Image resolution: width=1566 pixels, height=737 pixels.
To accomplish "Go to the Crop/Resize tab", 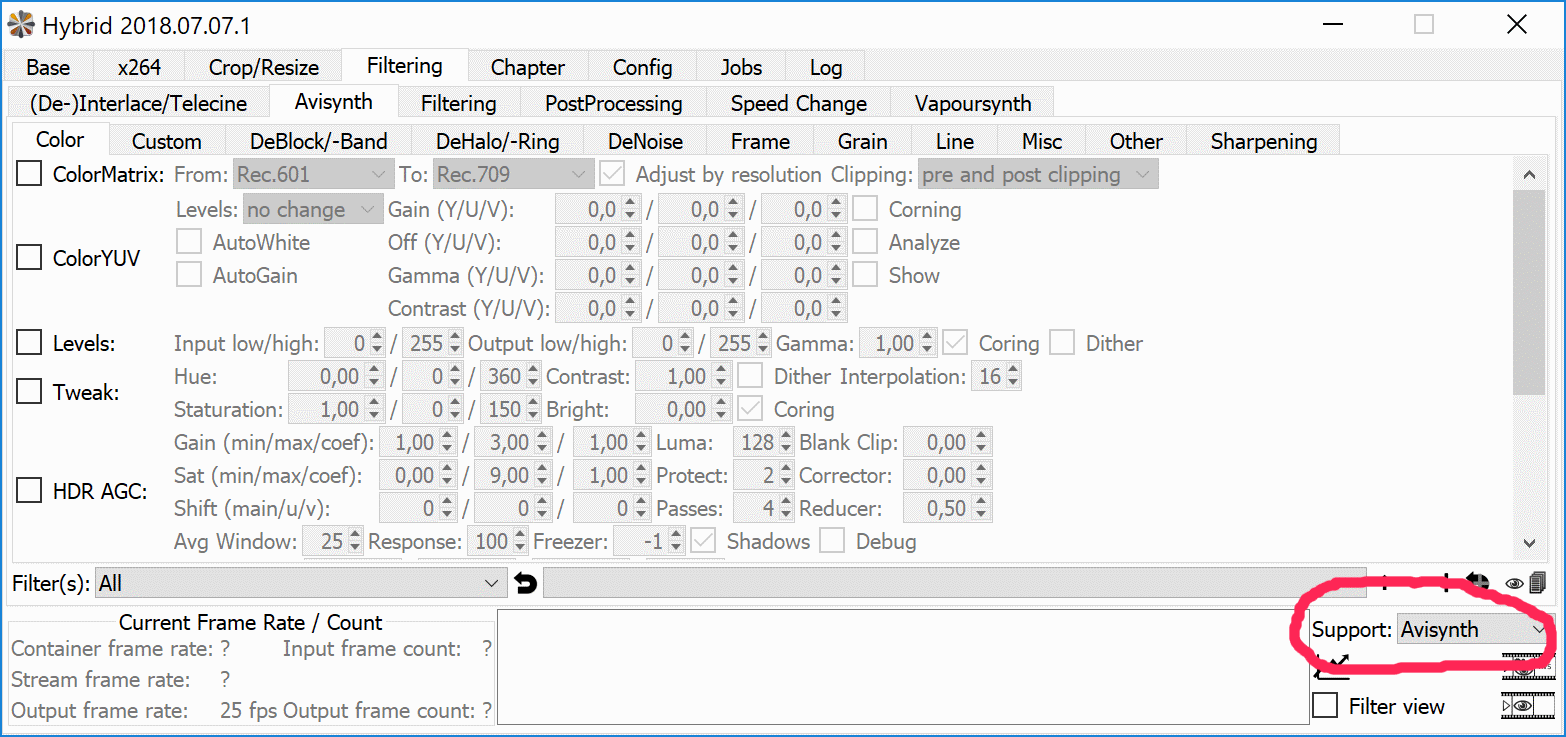I will [x=264, y=67].
